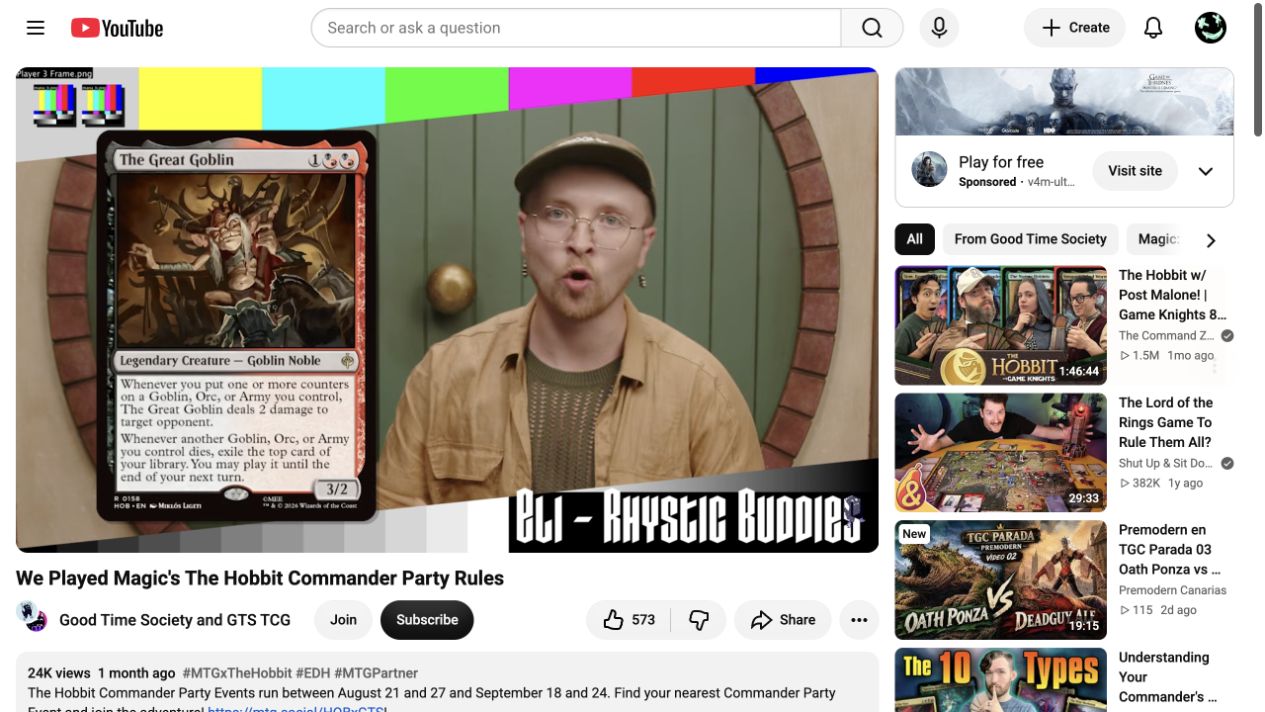Select From Good Time Society chip
1265x712 pixels.
click(x=1030, y=239)
